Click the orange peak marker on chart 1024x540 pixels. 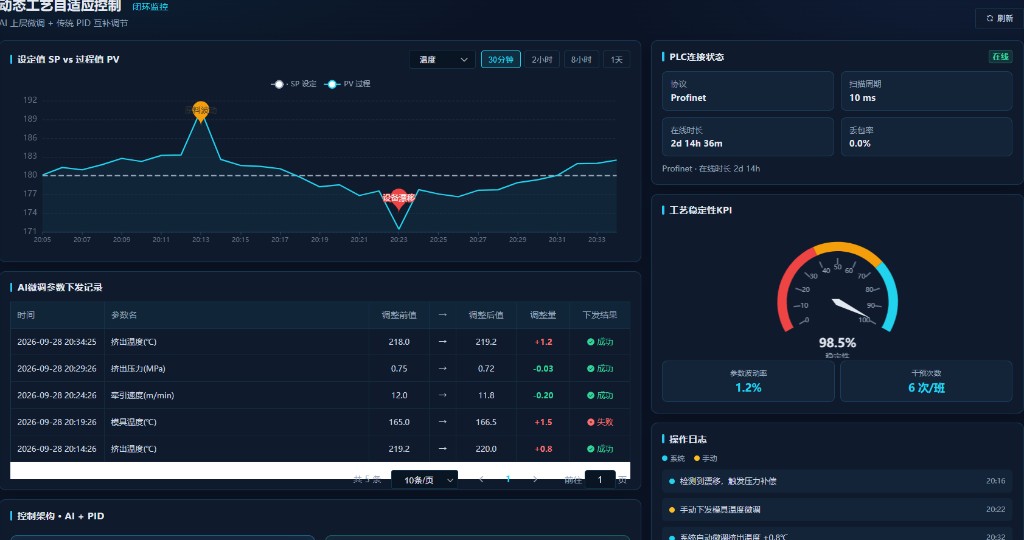[200, 110]
